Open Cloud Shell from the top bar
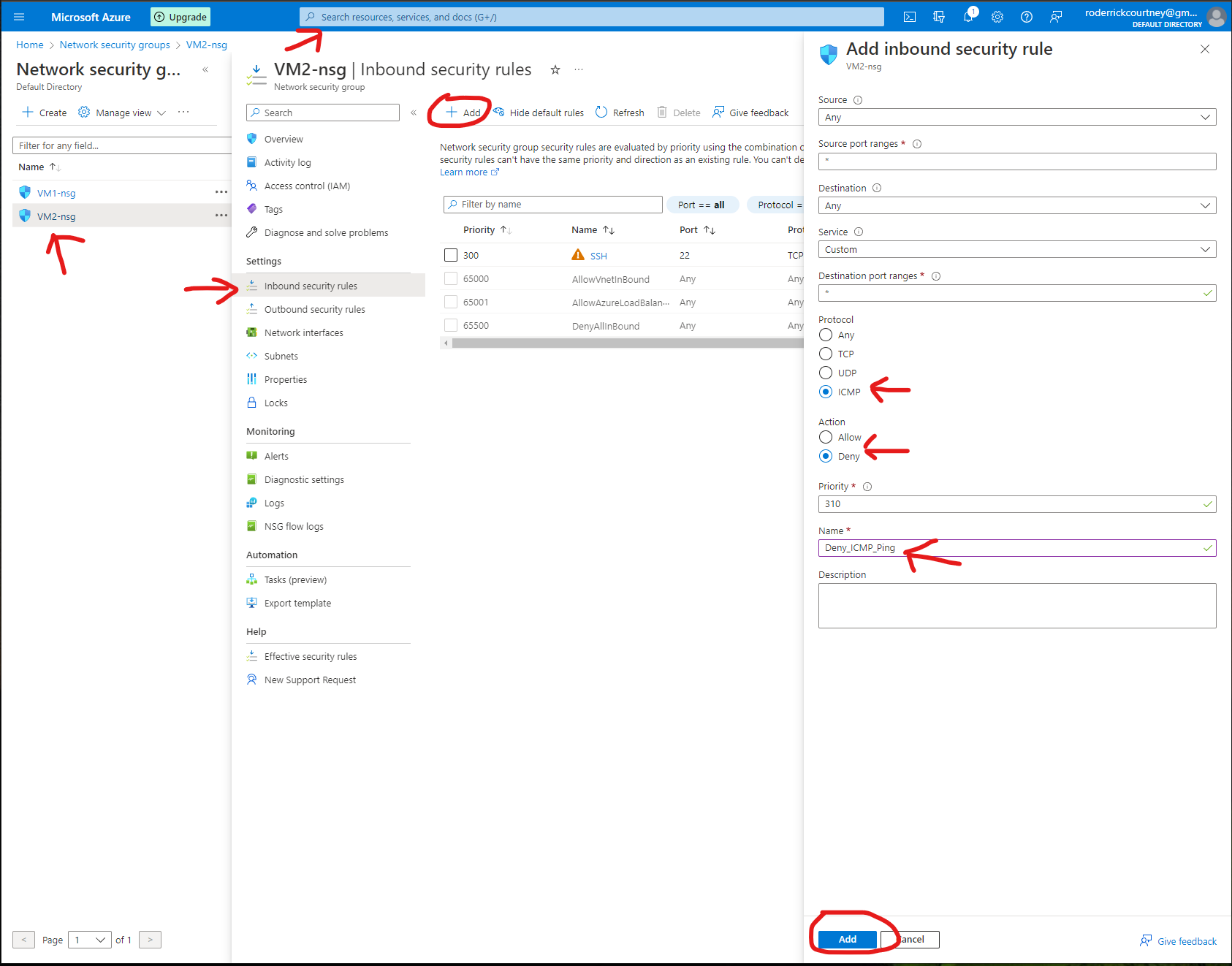The image size is (1232, 966). [910, 17]
